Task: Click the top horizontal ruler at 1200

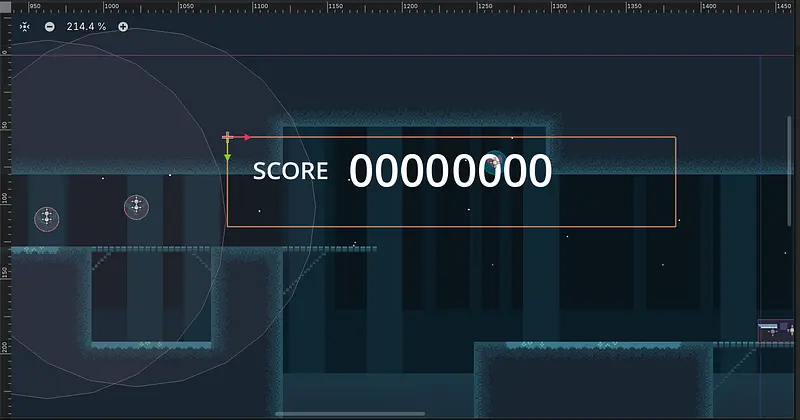Action: (407, 6)
